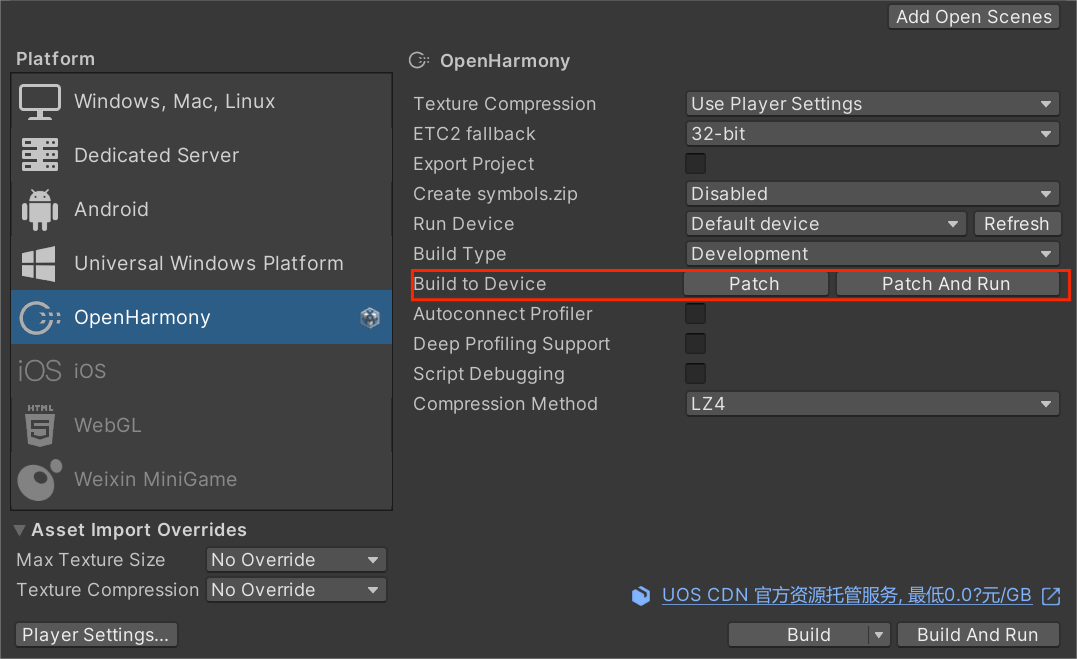Toggle Autoconnect Profiler on
This screenshot has width=1077, height=659.
pyautogui.click(x=694, y=313)
